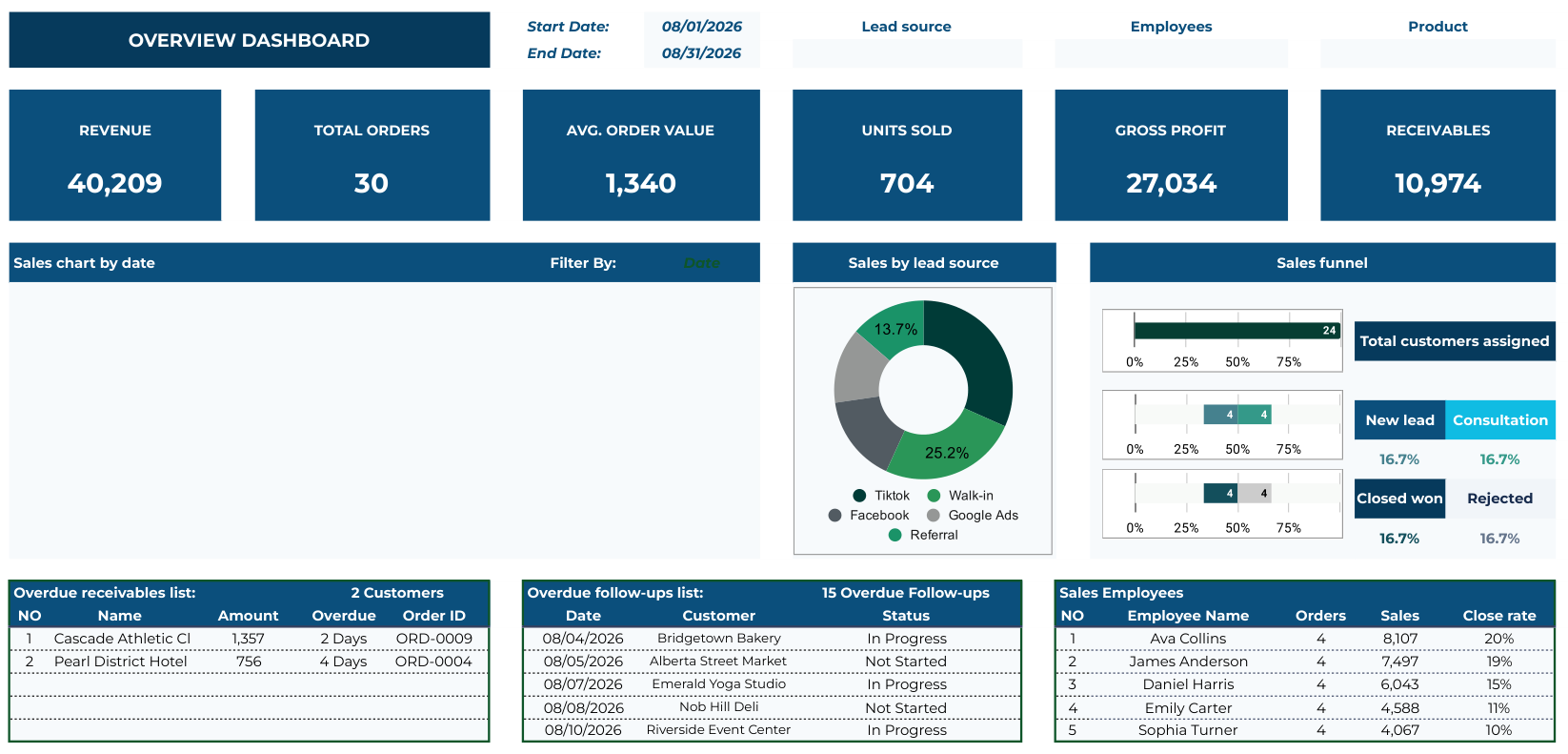Open the Employees filter field
This screenshot has height=754, width=1568.
pyautogui.click(x=1171, y=53)
